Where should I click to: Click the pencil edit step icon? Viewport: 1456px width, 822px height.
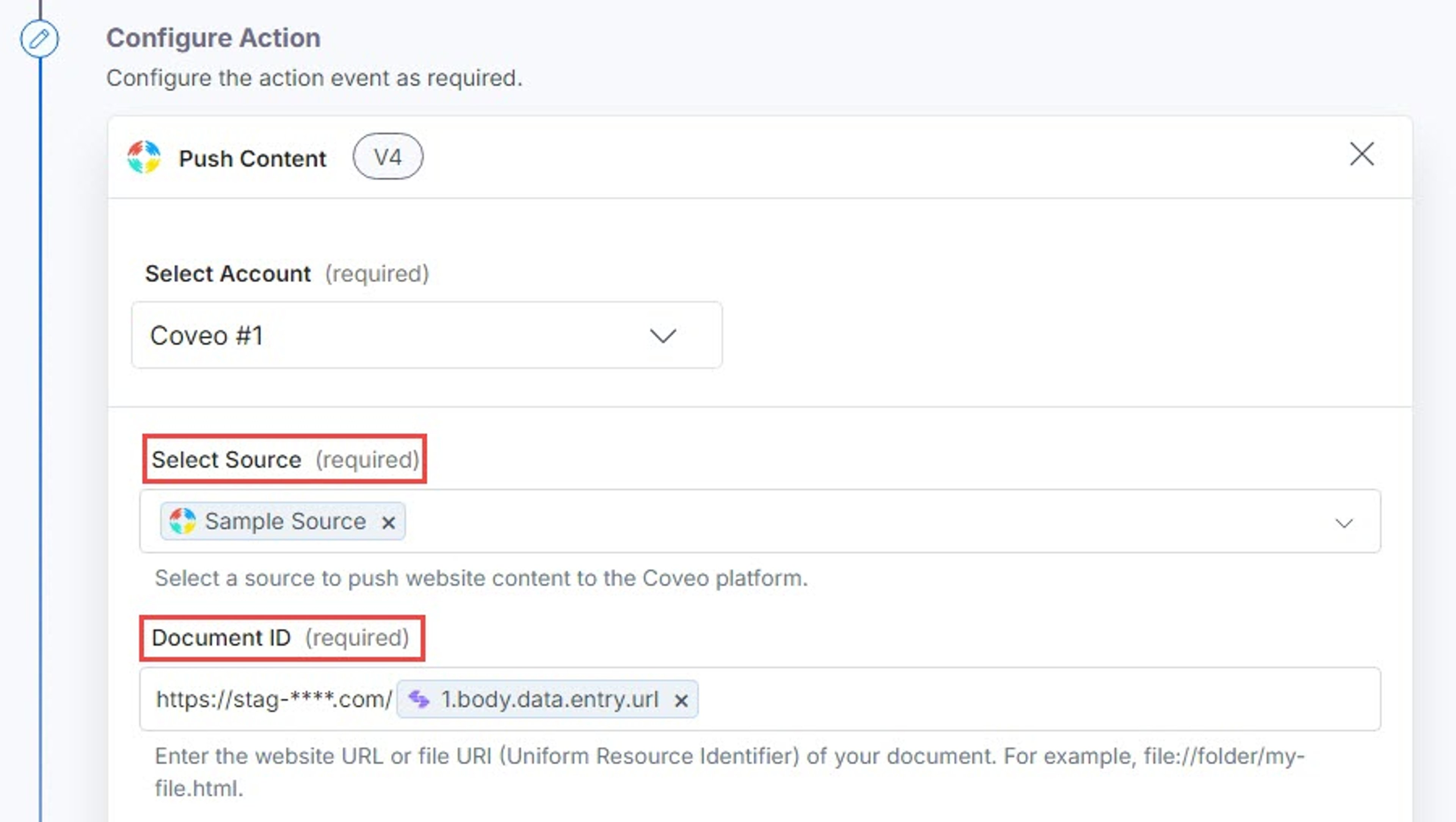click(39, 39)
